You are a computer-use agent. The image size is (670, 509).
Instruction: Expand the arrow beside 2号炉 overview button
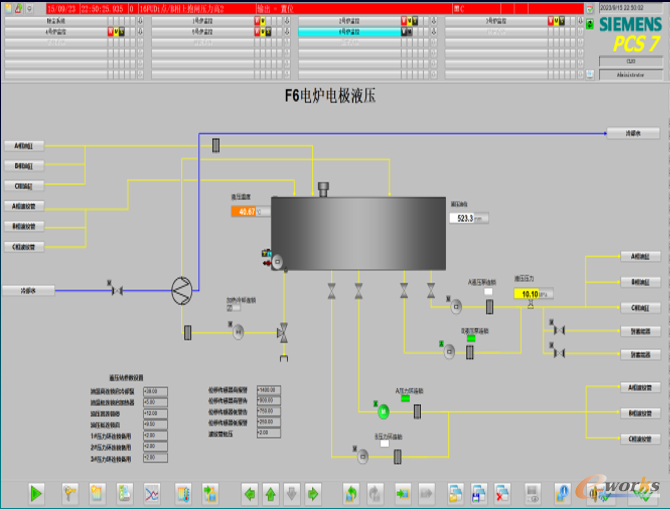(434, 21)
